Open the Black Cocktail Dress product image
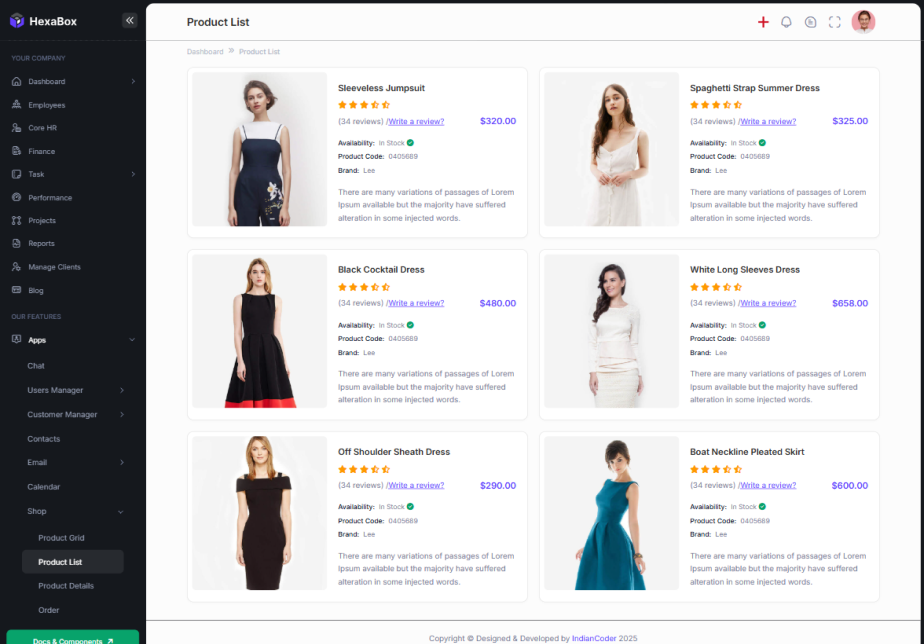 point(260,332)
